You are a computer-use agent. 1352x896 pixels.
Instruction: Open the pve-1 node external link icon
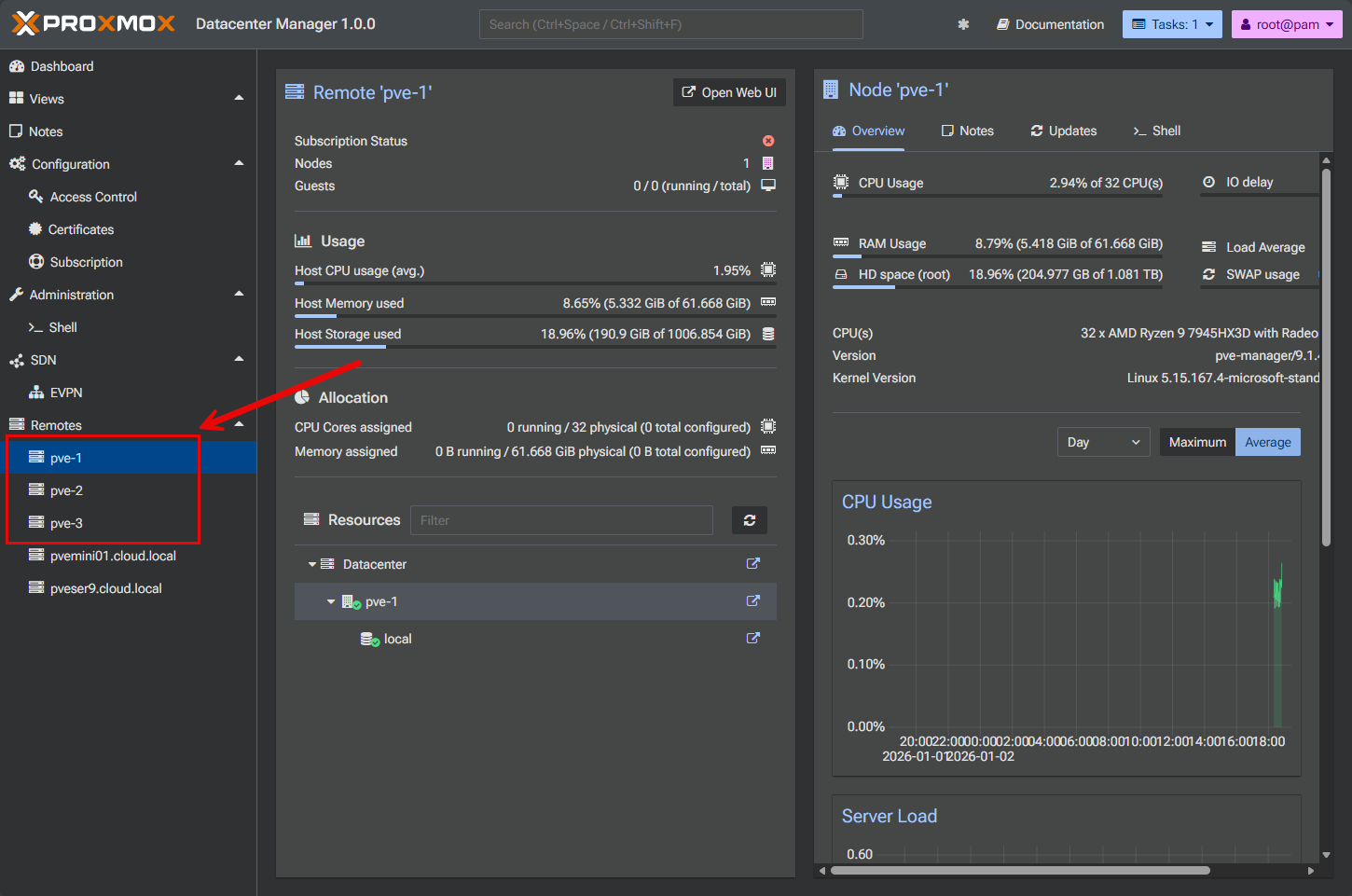(x=753, y=601)
